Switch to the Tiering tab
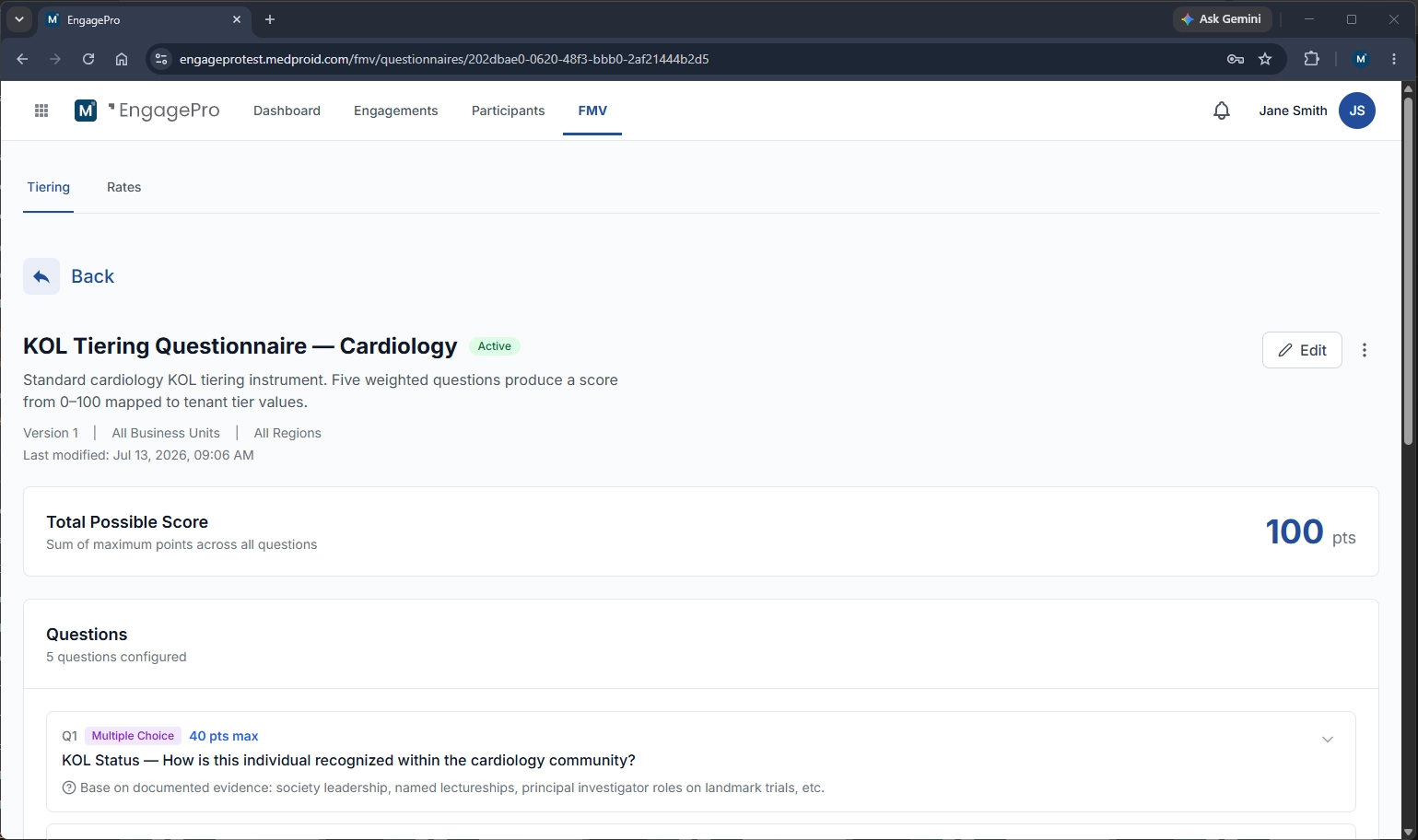Screen dimensions: 1418x840 [x=48, y=187]
